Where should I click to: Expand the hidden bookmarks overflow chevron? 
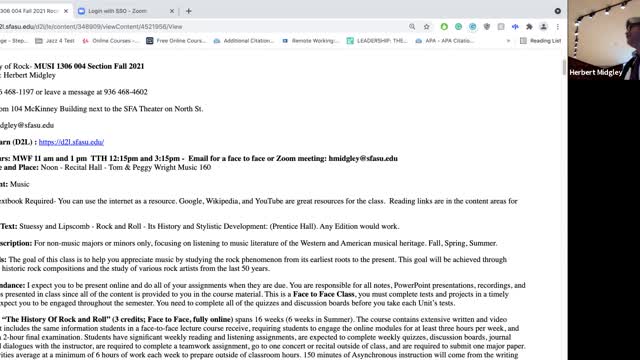coord(508,41)
